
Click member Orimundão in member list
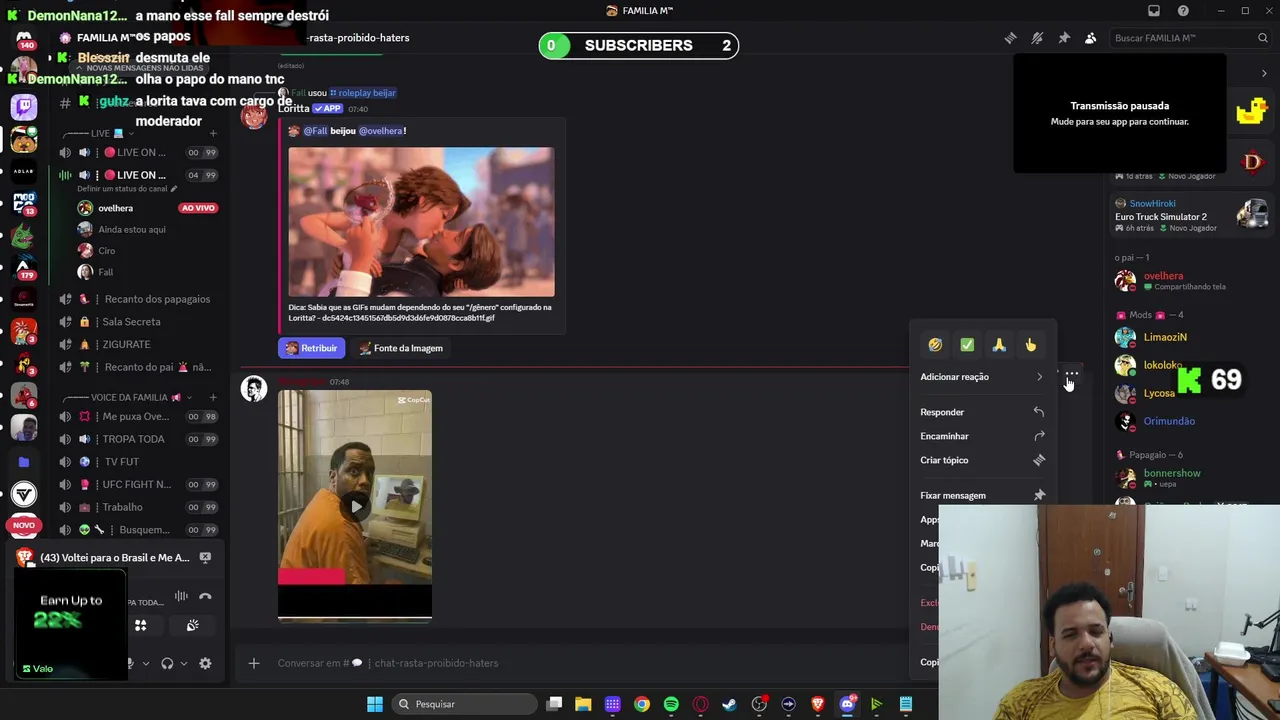1169,421
